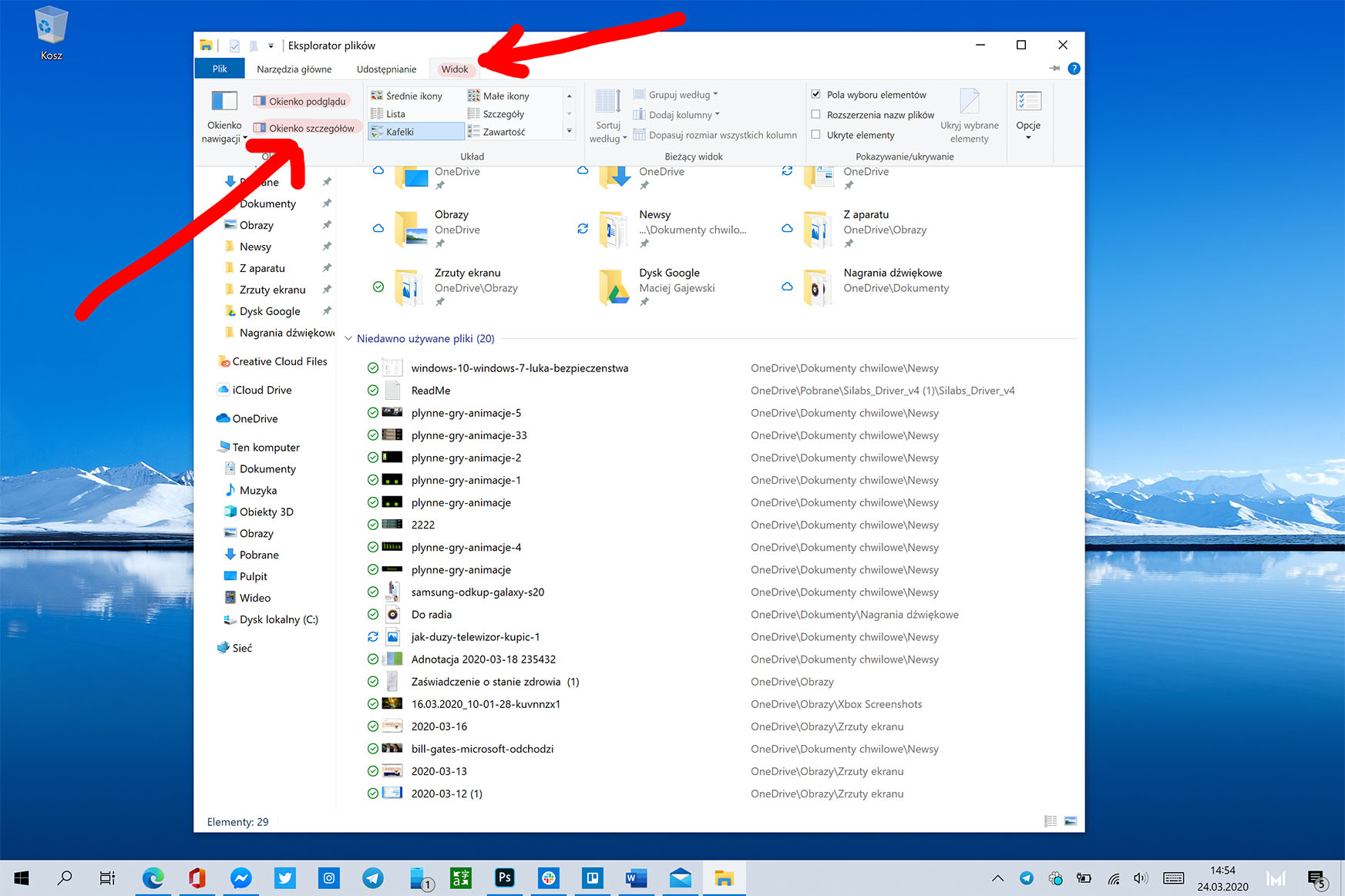Click the blue help question mark icon

coord(1074,69)
